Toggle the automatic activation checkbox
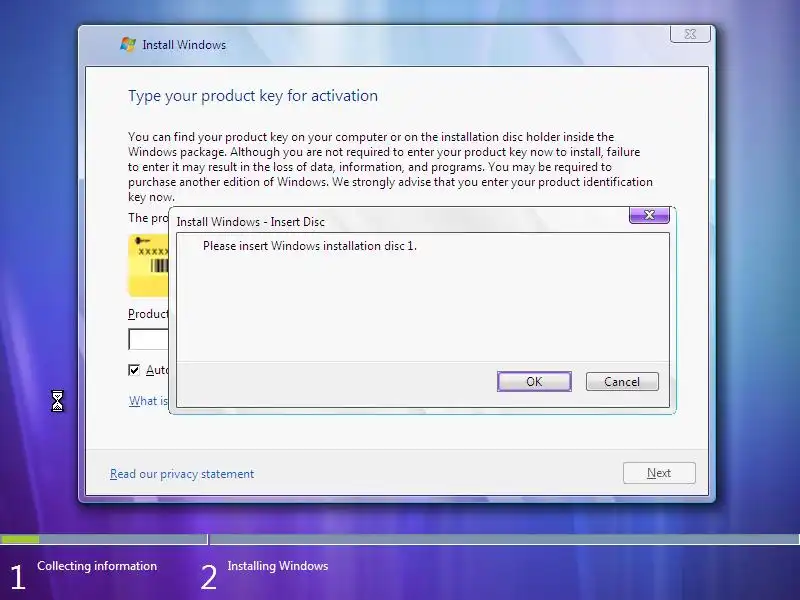The width and height of the screenshot is (800, 600). pyautogui.click(x=134, y=370)
